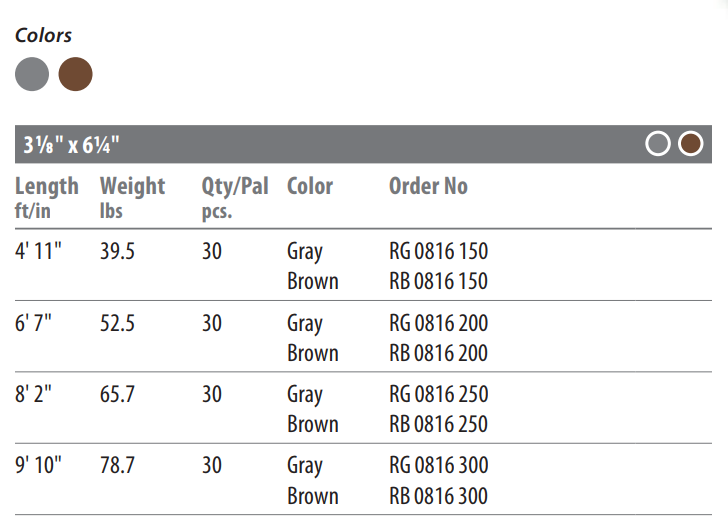
Task: Click the gray circle icon in the header bar
Action: click(x=658, y=143)
